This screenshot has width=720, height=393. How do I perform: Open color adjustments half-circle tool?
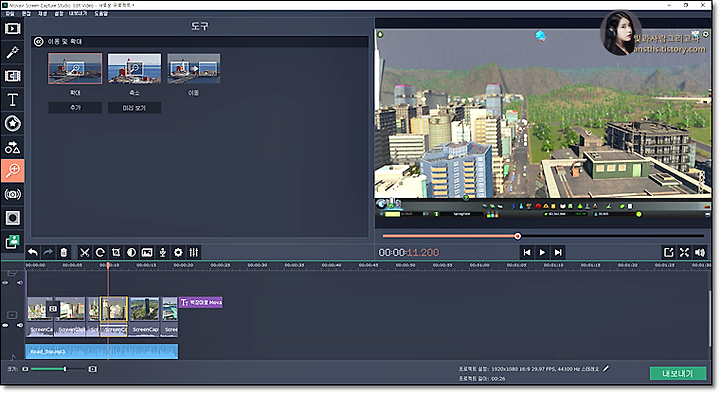pyautogui.click(x=131, y=252)
